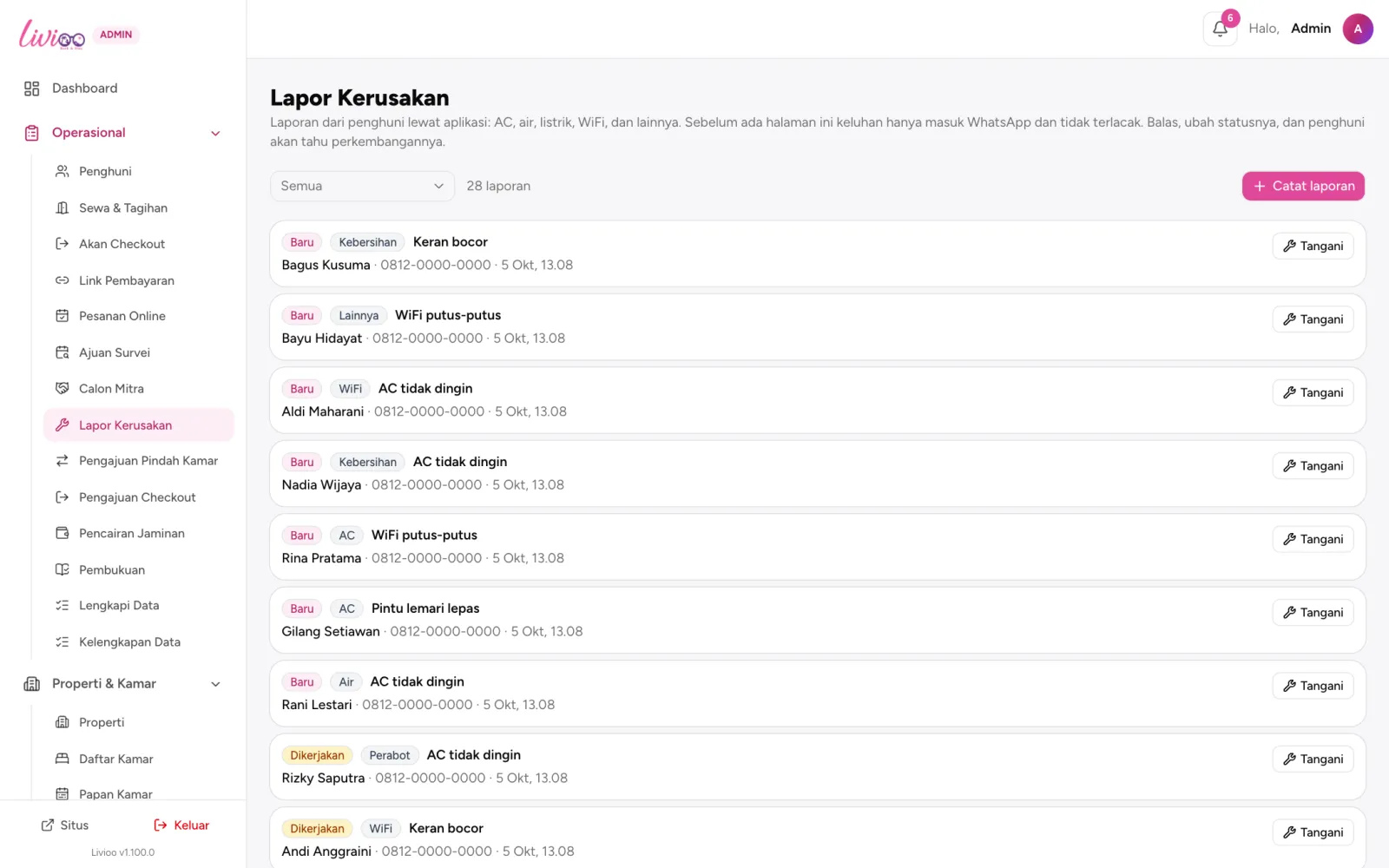The image size is (1389, 868).
Task: Click Tangani for Bagus Kusuma report
Action: click(1313, 247)
